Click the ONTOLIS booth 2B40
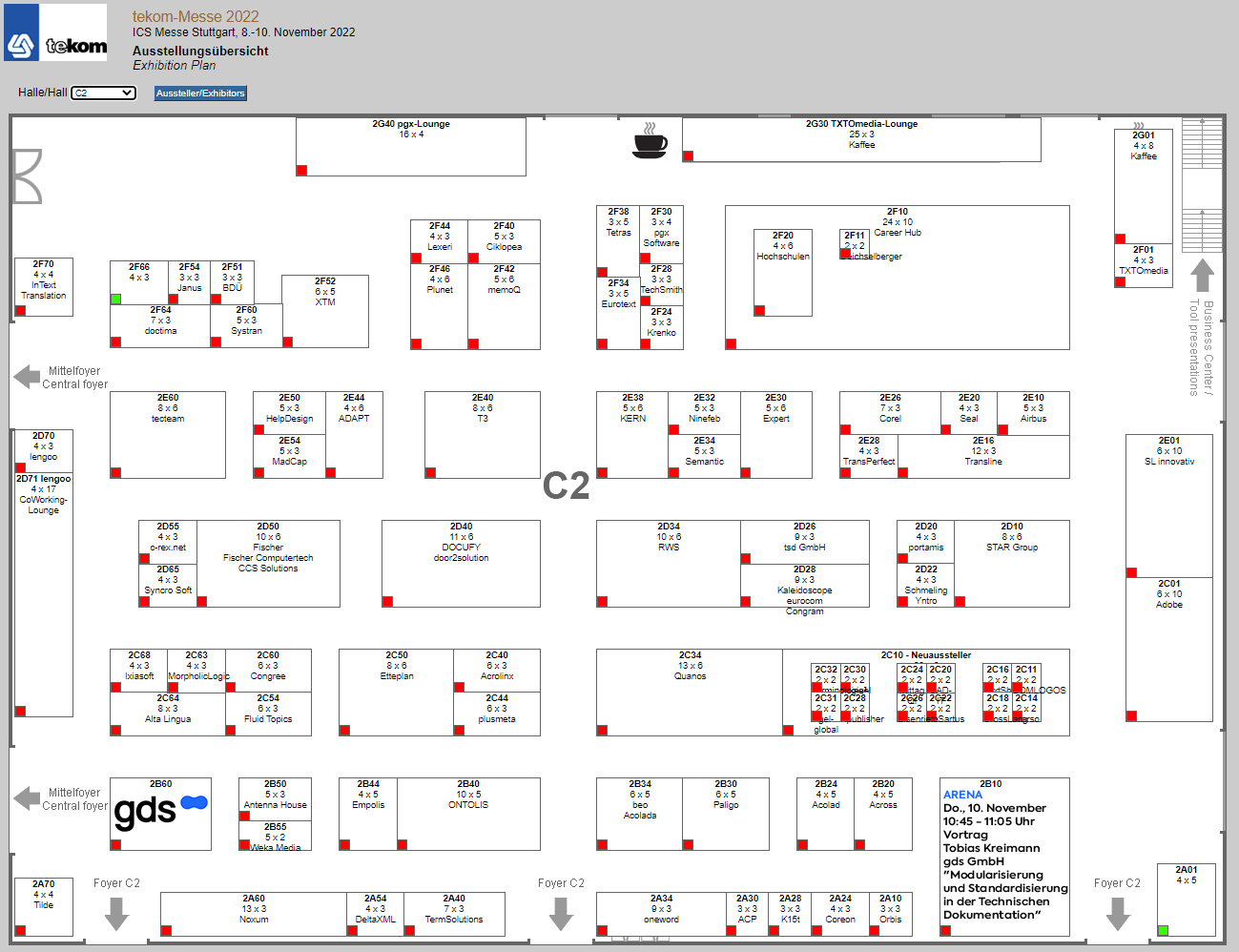This screenshot has height=952, width=1239. (468, 814)
